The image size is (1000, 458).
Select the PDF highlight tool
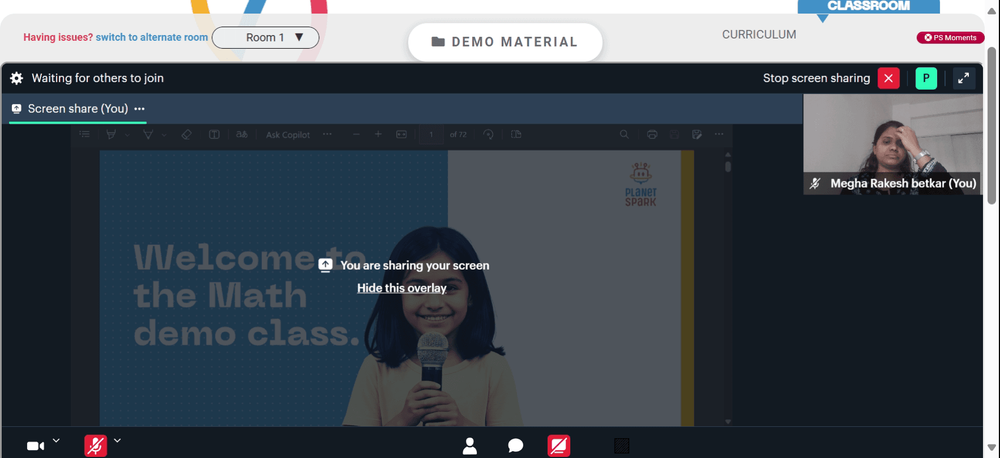[111, 135]
